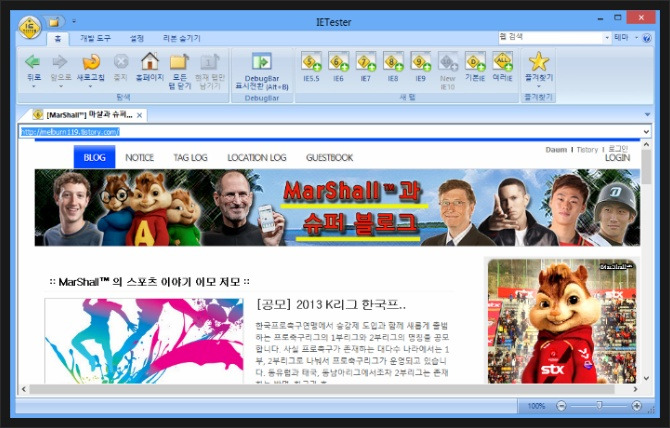Select the Home (홈) ribbon tab
This screenshot has height=428, width=670.
click(x=58, y=38)
